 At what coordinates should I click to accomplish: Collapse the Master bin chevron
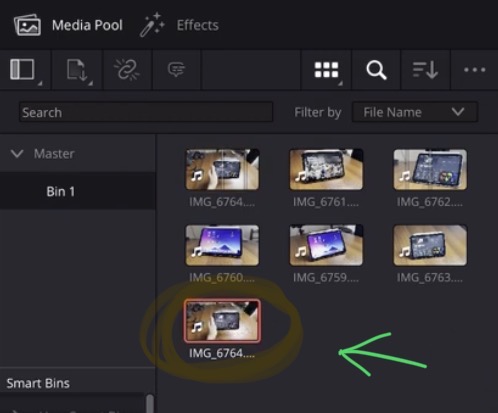(17, 154)
